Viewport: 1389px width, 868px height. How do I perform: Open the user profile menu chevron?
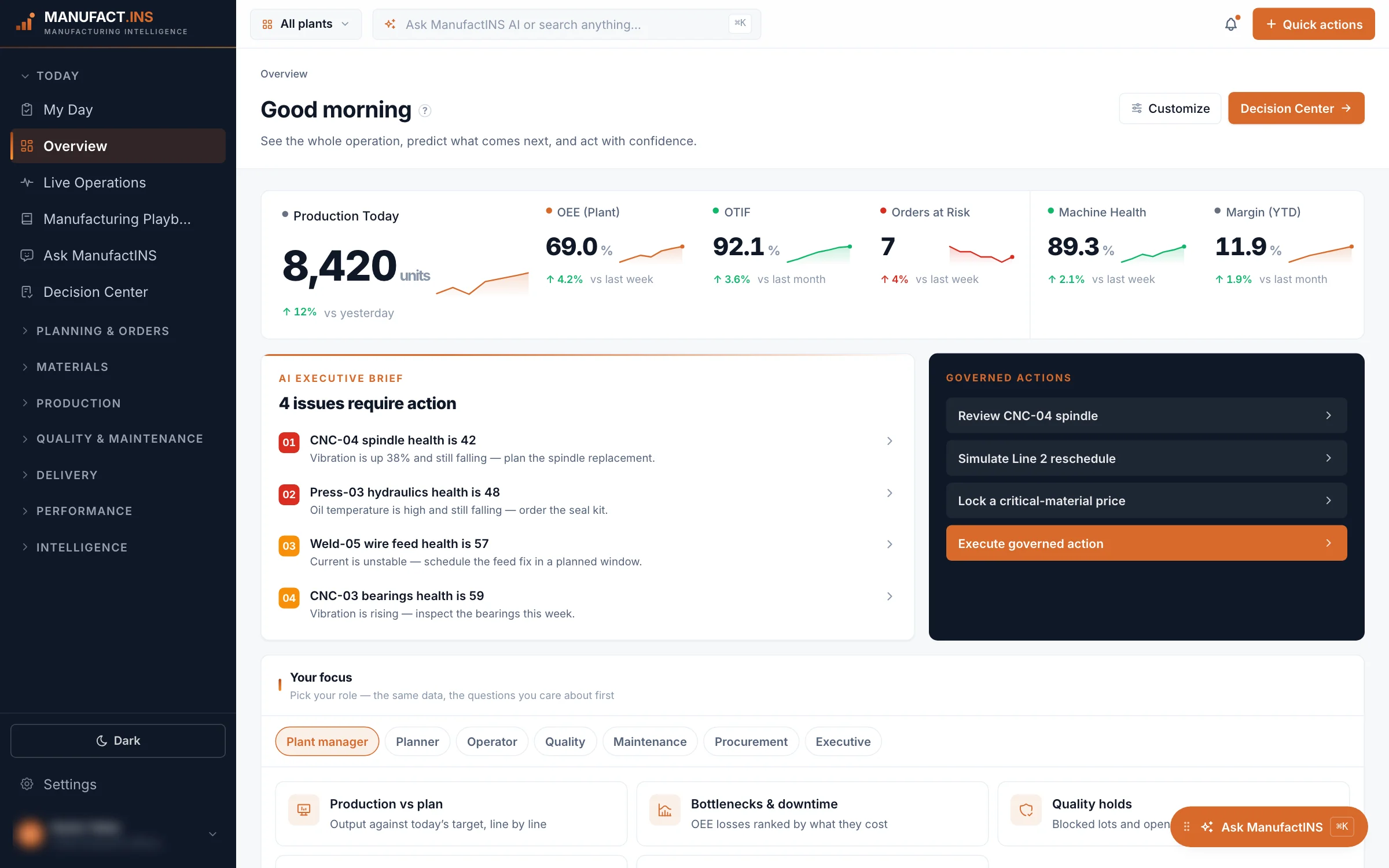click(212, 834)
